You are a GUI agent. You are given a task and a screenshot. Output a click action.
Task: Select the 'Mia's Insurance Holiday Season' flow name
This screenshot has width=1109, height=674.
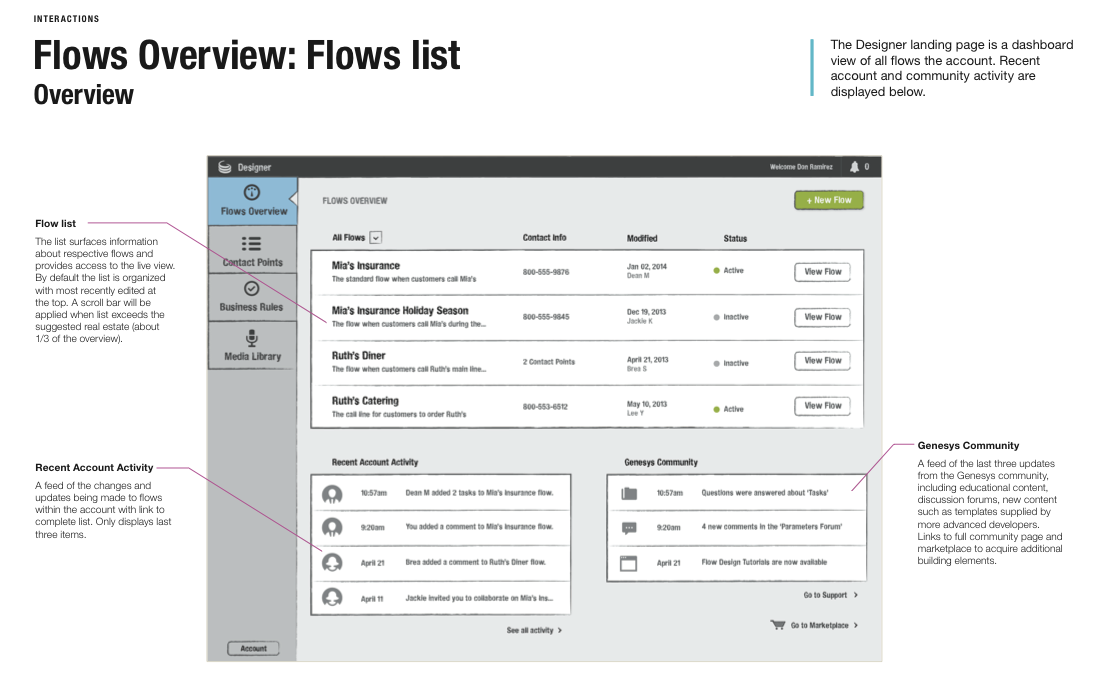point(400,310)
